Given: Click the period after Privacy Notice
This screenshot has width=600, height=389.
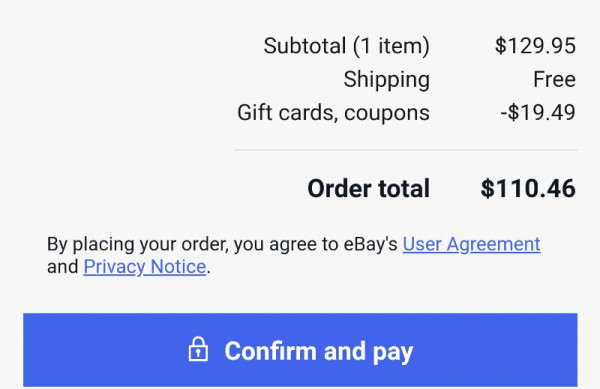Looking at the screenshot, I should click(209, 272).
